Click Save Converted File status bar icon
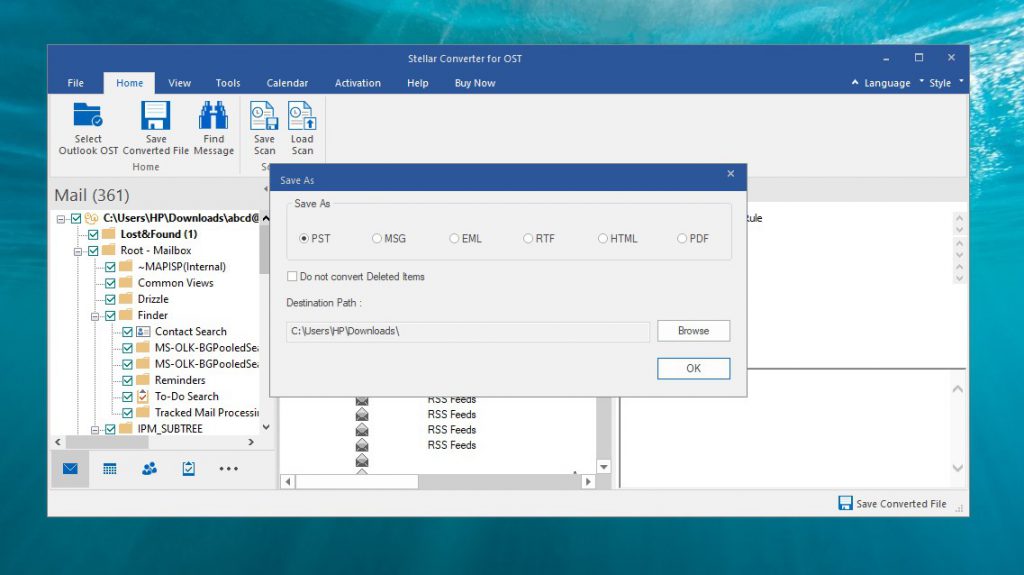Image resolution: width=1024 pixels, height=575 pixels. (845, 503)
